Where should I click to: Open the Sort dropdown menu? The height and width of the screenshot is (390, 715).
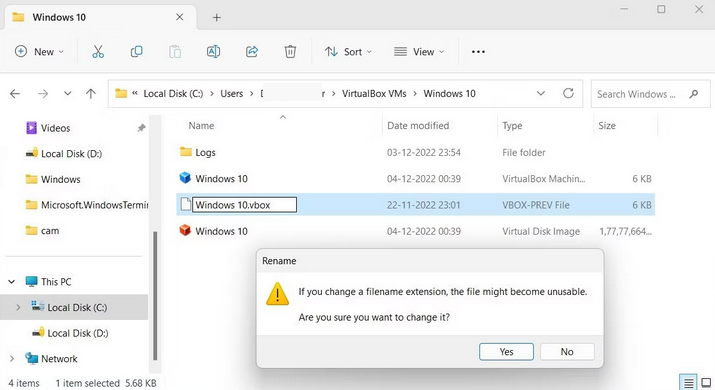coord(348,52)
